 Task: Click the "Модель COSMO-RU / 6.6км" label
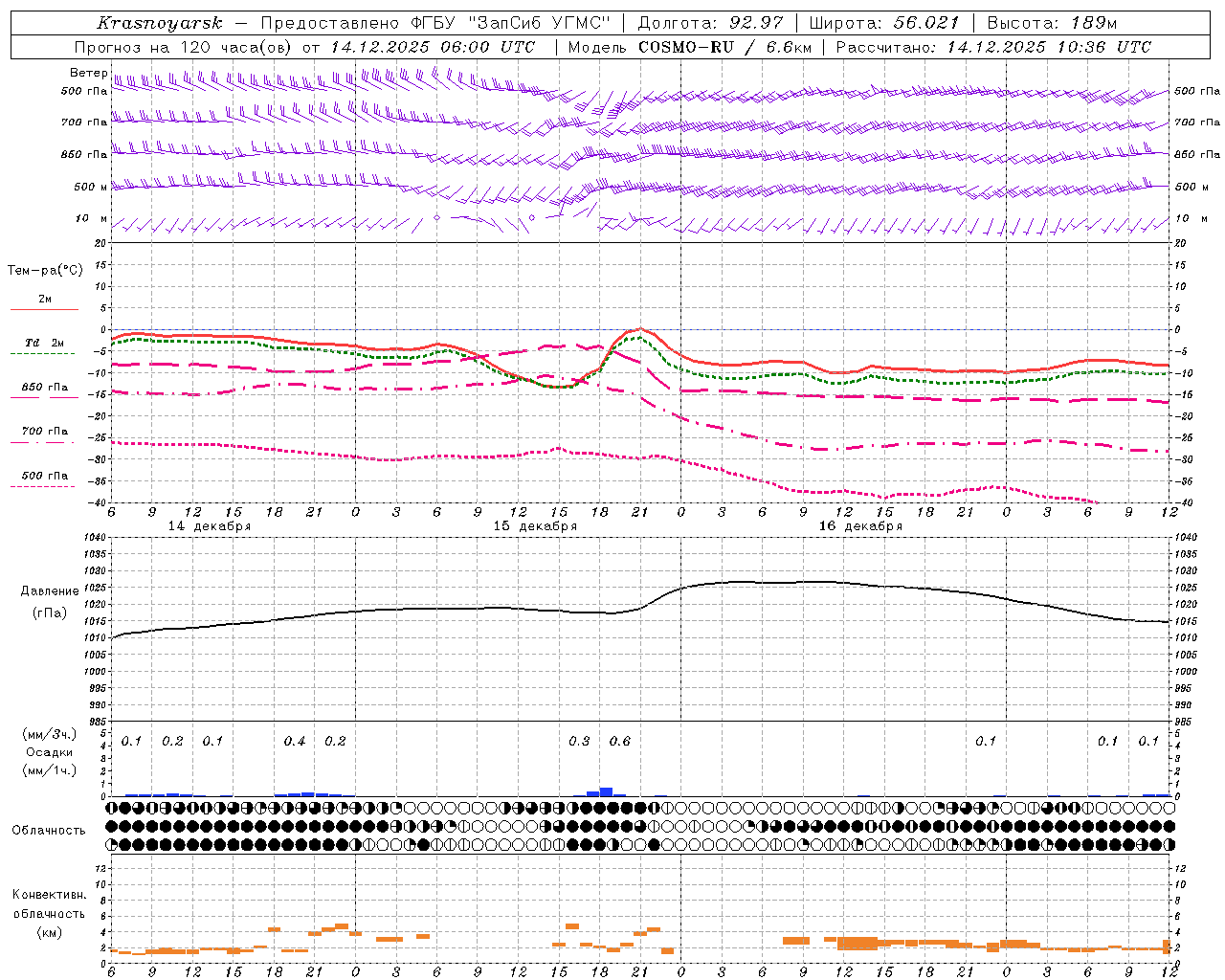tap(689, 47)
